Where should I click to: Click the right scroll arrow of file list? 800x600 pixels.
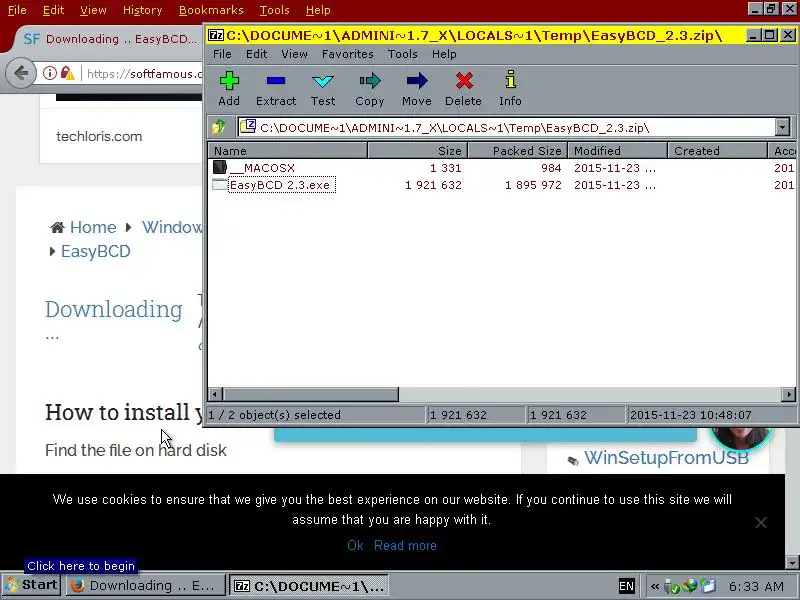789,394
